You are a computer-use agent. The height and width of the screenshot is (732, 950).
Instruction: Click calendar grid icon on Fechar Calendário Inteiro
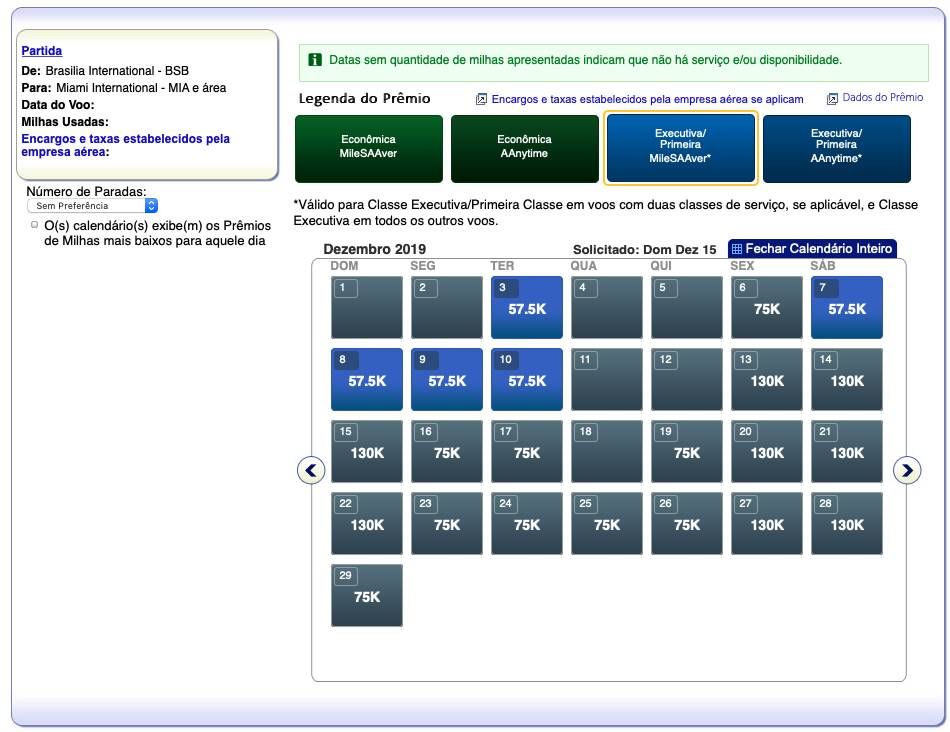[x=737, y=249]
